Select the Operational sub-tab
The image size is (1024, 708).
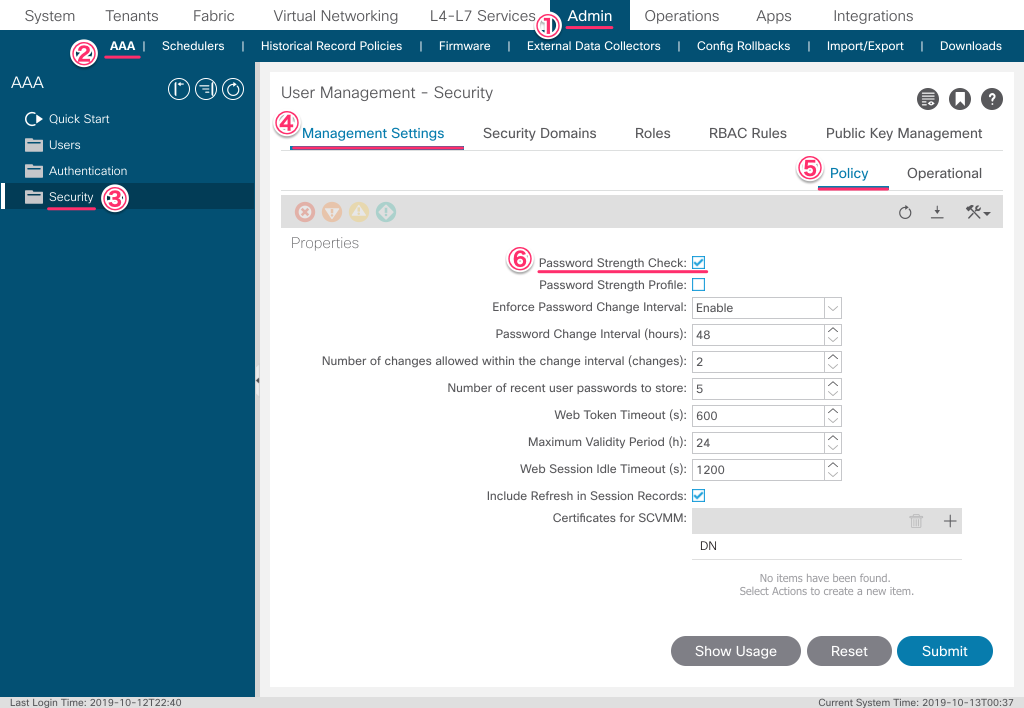pos(944,173)
